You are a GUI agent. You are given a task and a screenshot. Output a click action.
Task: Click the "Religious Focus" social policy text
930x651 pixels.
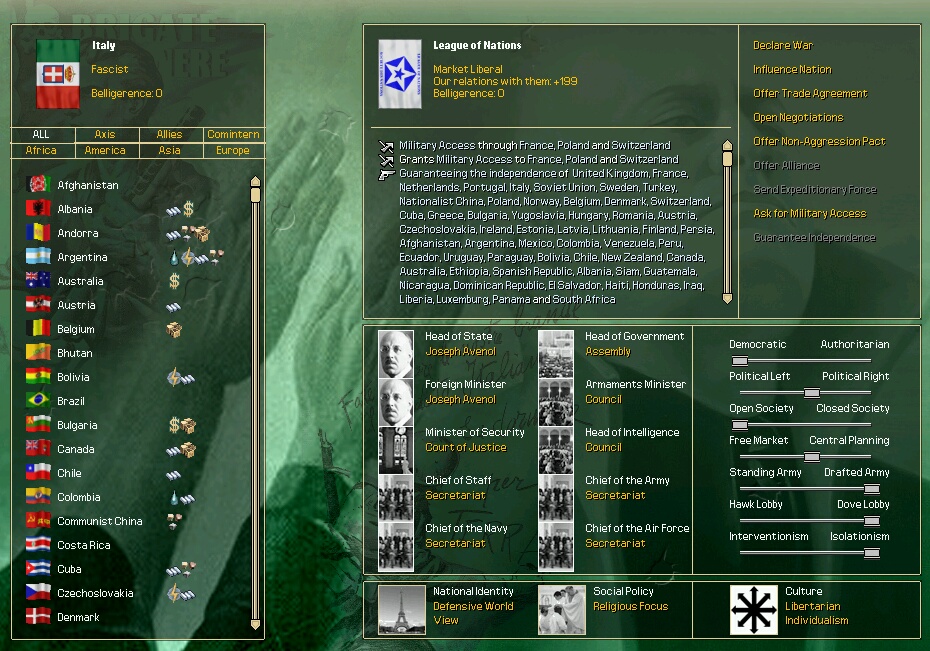point(630,607)
